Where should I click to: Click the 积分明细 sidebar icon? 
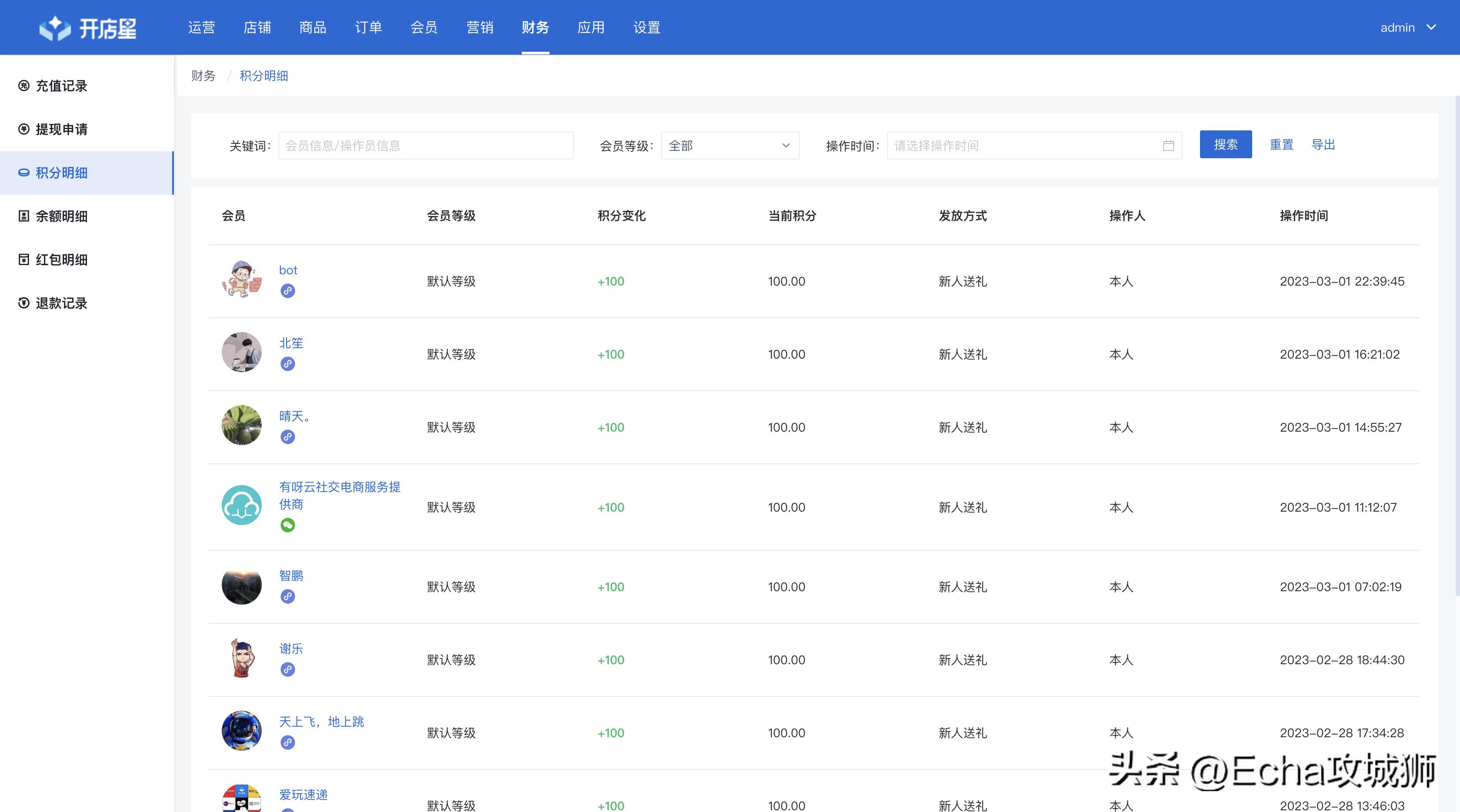pos(23,173)
